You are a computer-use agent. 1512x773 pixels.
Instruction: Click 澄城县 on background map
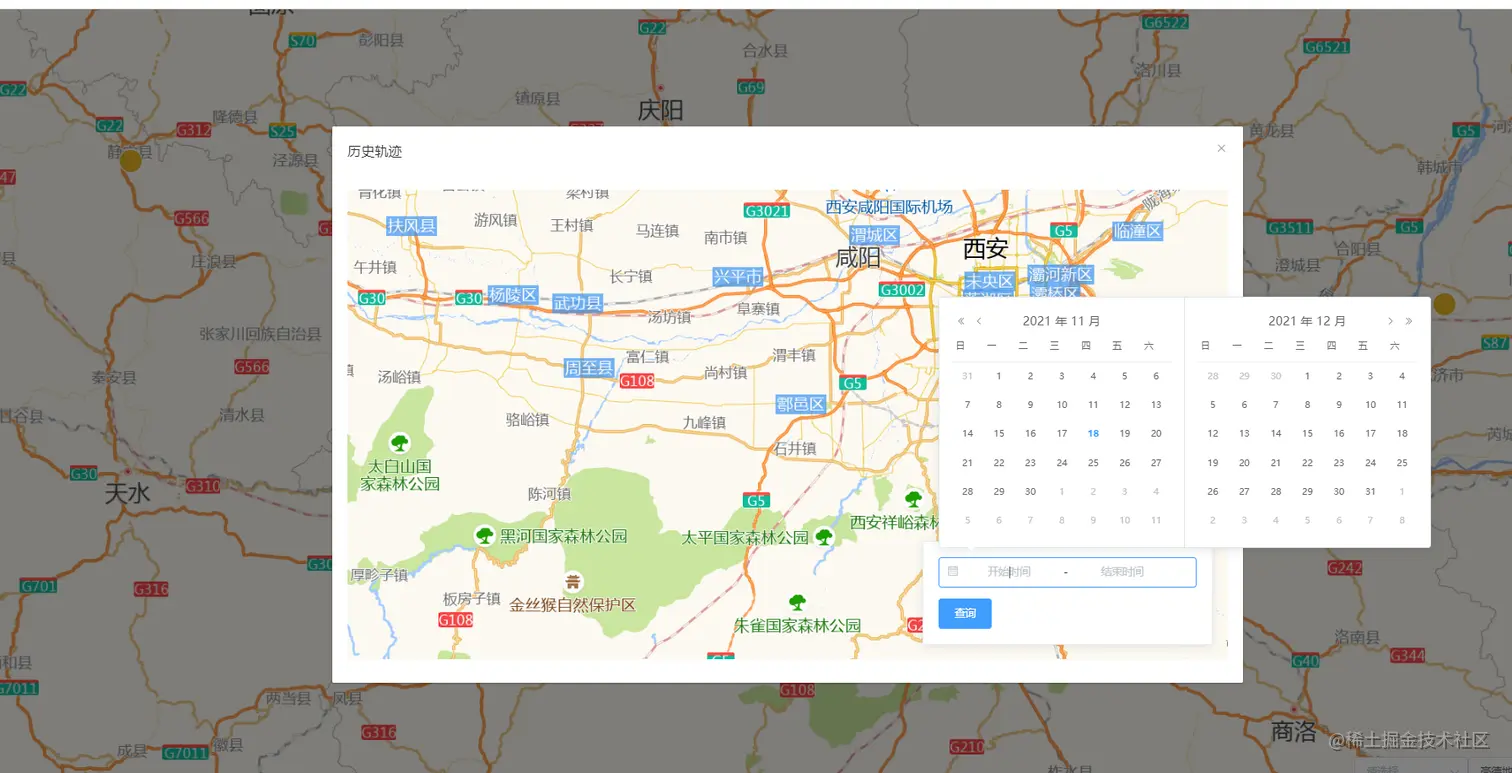(x=1298, y=265)
